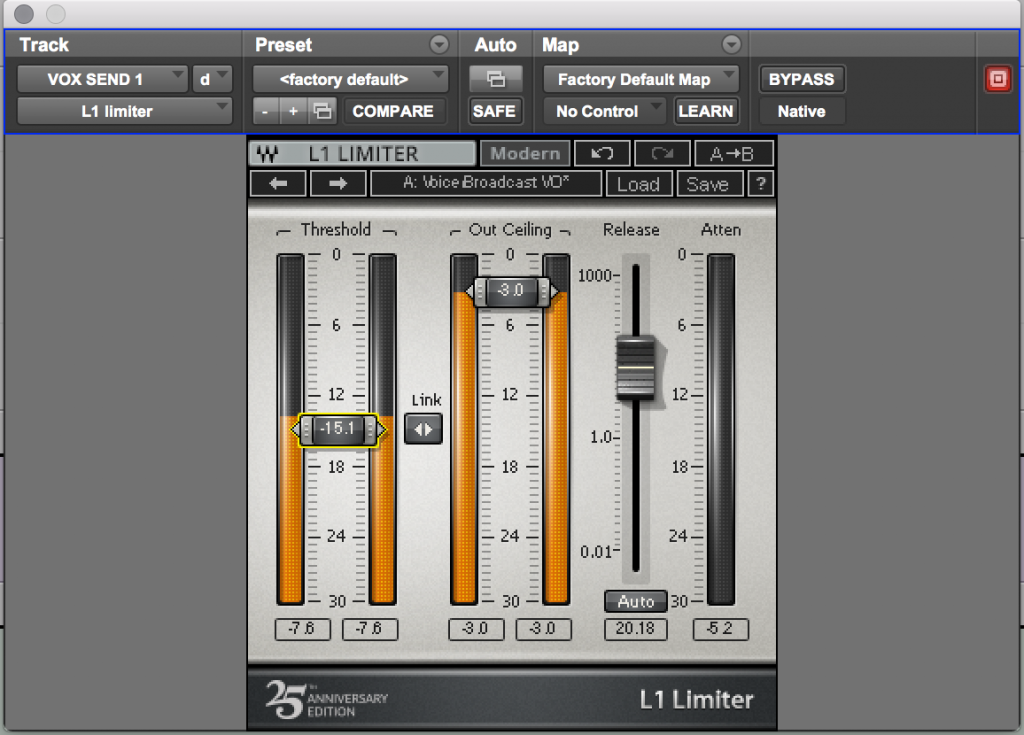
Task: Open the plug-in automation enable window
Action: 496,79
